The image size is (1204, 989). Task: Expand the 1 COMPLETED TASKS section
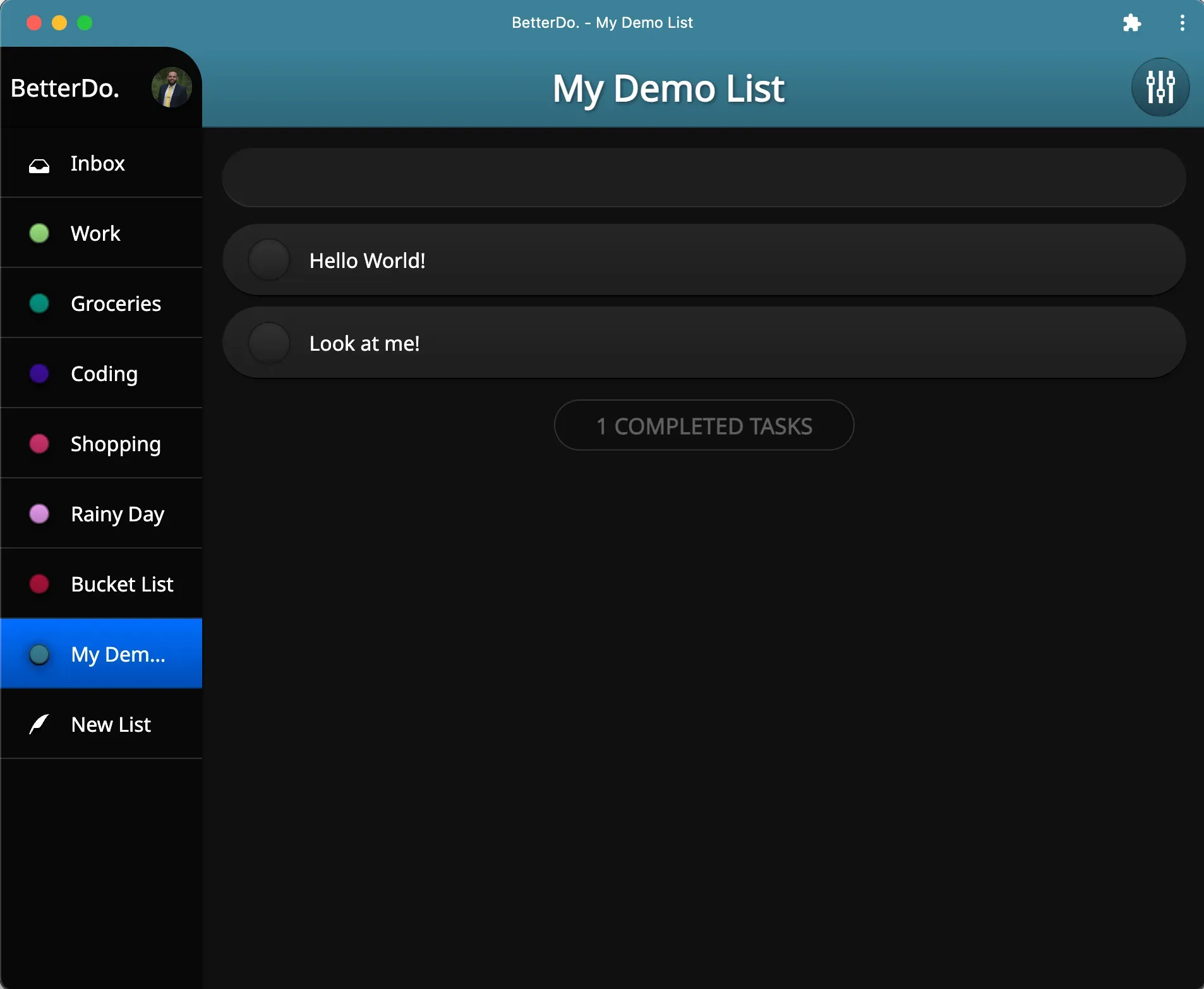pyautogui.click(x=704, y=425)
